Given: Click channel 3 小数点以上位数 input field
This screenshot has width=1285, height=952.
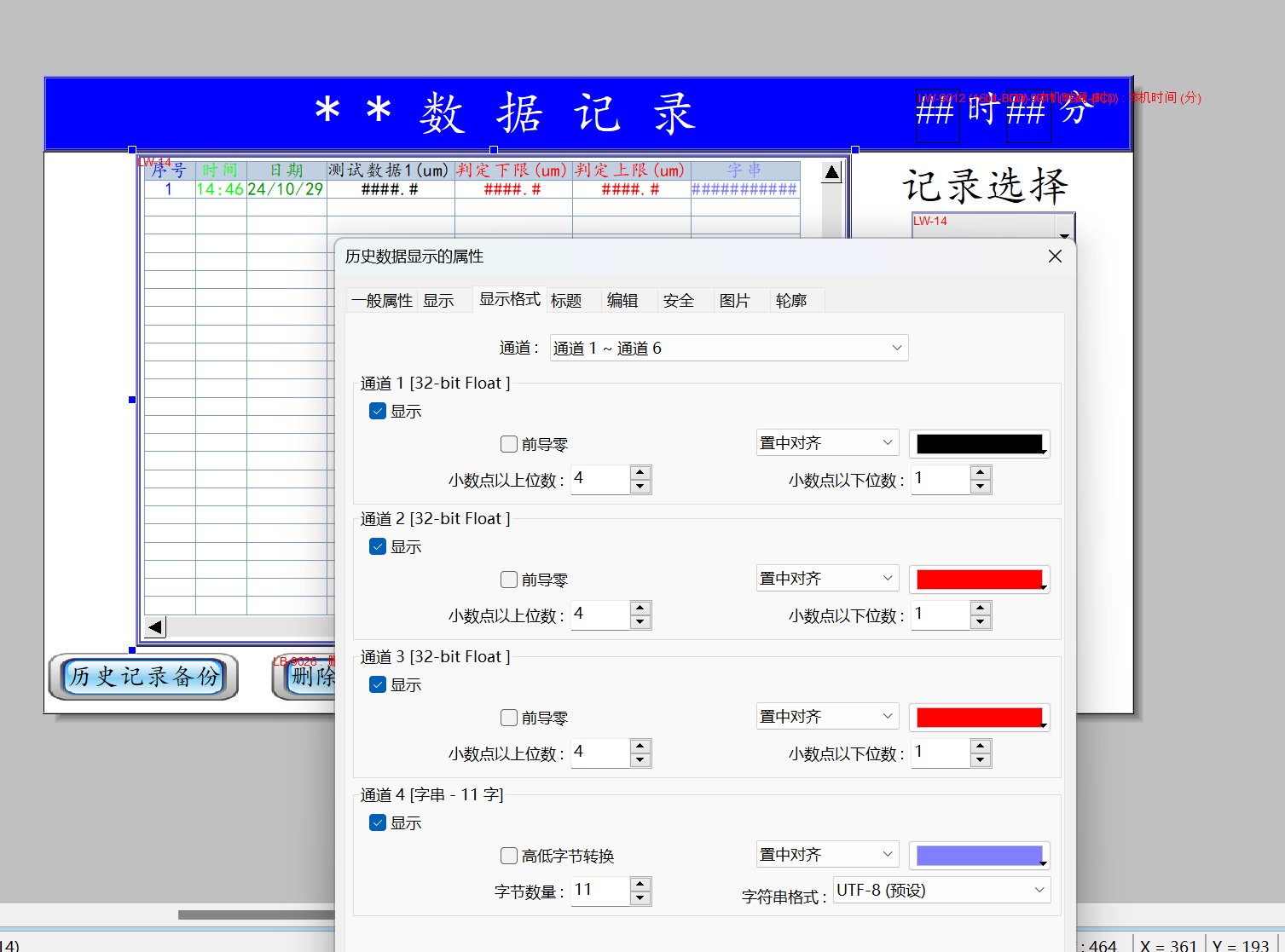Looking at the screenshot, I should point(600,753).
